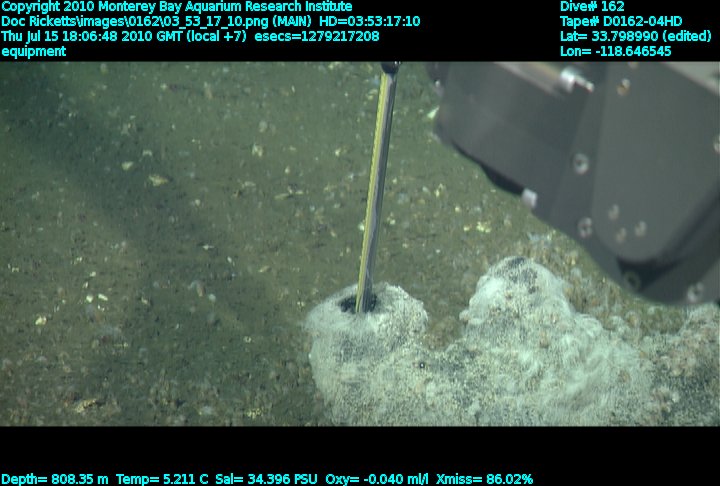Click the 'equipment' label text
The height and width of the screenshot is (486, 720).
coord(34,51)
